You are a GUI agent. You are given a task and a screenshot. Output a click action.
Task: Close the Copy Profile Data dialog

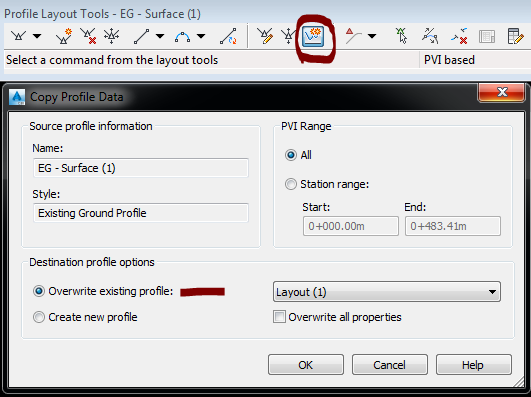[x=502, y=92]
